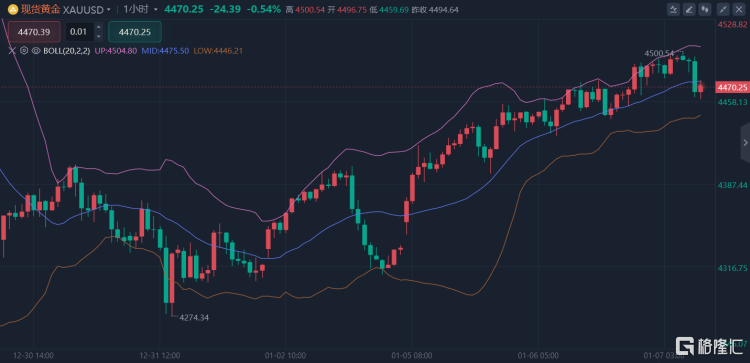Click the 4387.44 price axis label
This screenshot has height=363, width=750.
(732, 185)
